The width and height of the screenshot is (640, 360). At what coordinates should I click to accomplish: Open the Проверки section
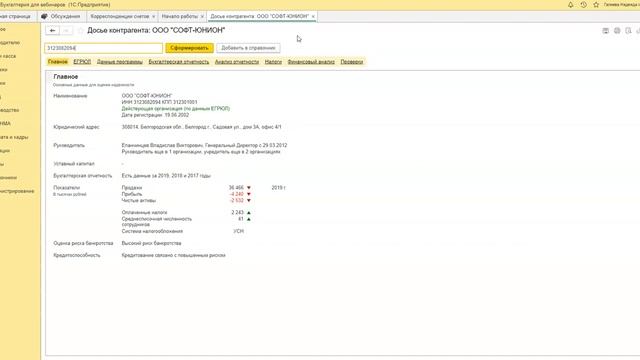click(352, 62)
